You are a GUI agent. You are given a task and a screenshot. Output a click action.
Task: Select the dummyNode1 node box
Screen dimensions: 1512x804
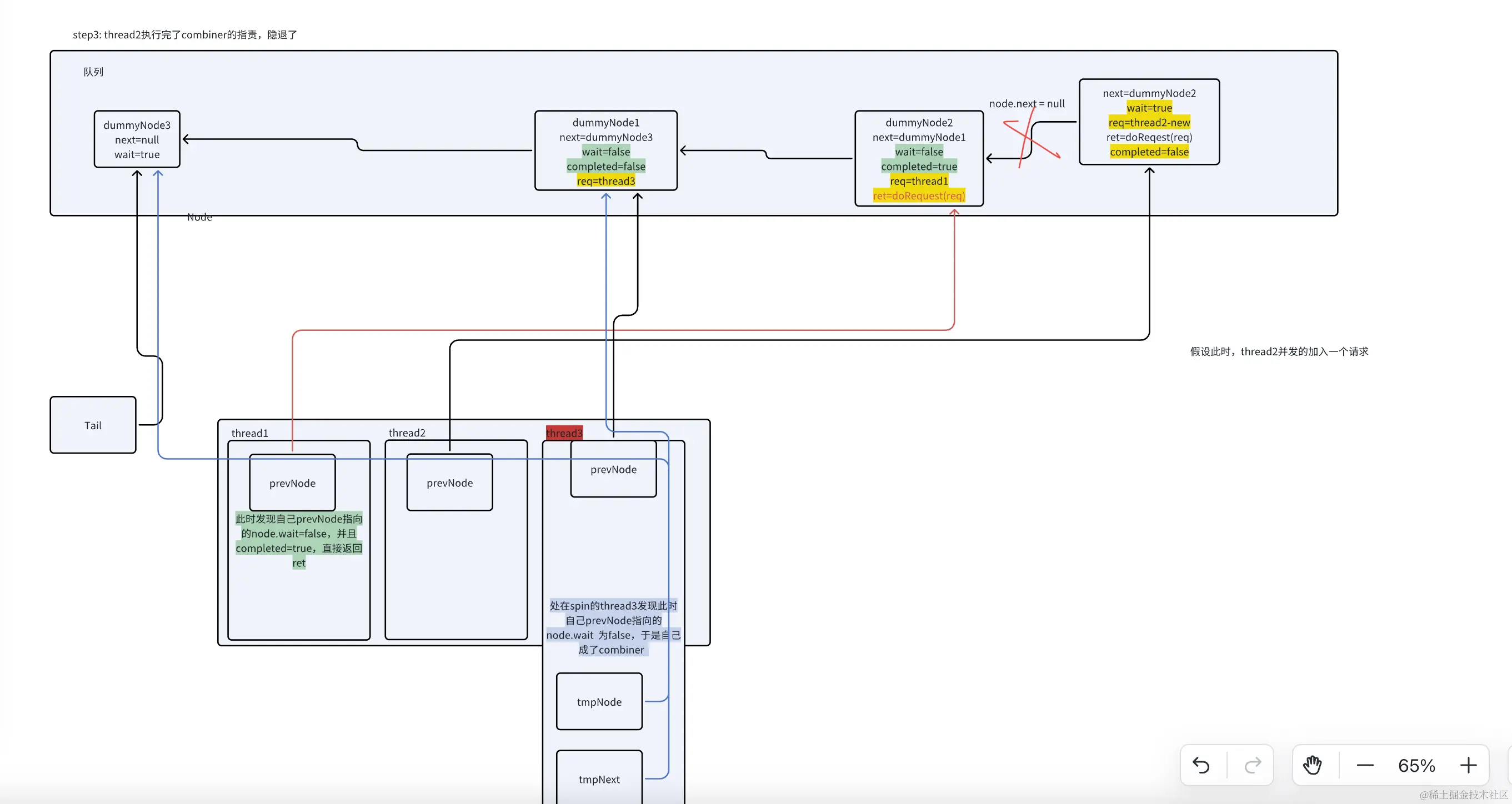coord(605,151)
